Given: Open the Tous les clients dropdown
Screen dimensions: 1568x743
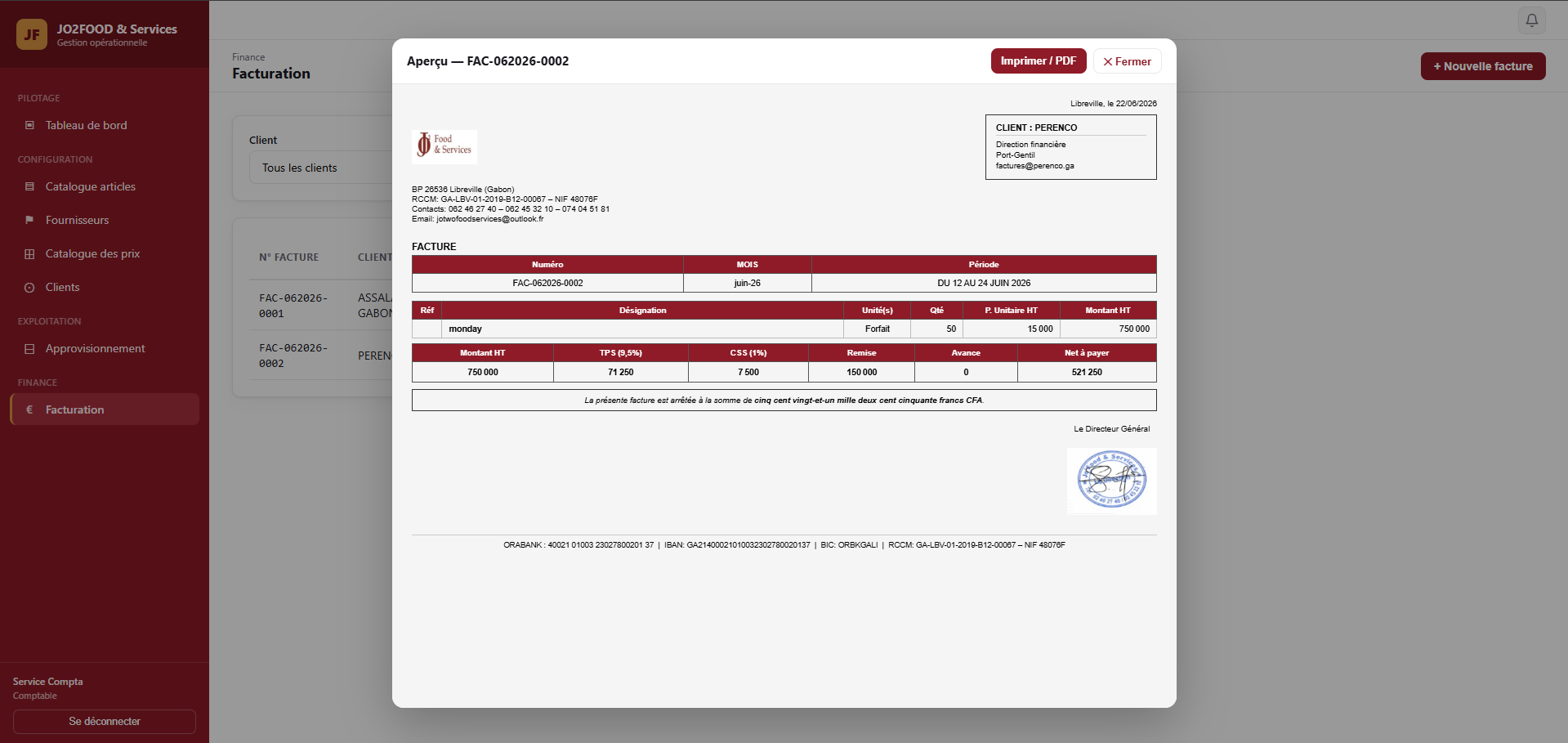Looking at the screenshot, I should point(321,168).
